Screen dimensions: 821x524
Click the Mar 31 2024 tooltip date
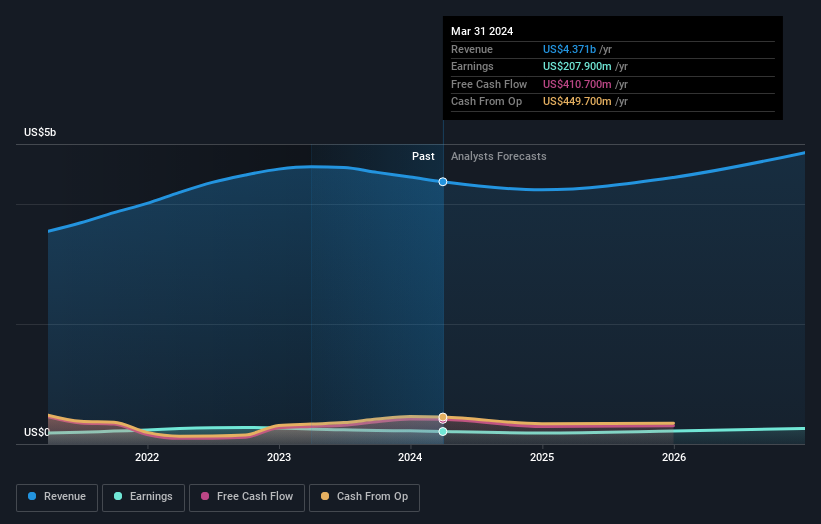pyautogui.click(x=482, y=31)
